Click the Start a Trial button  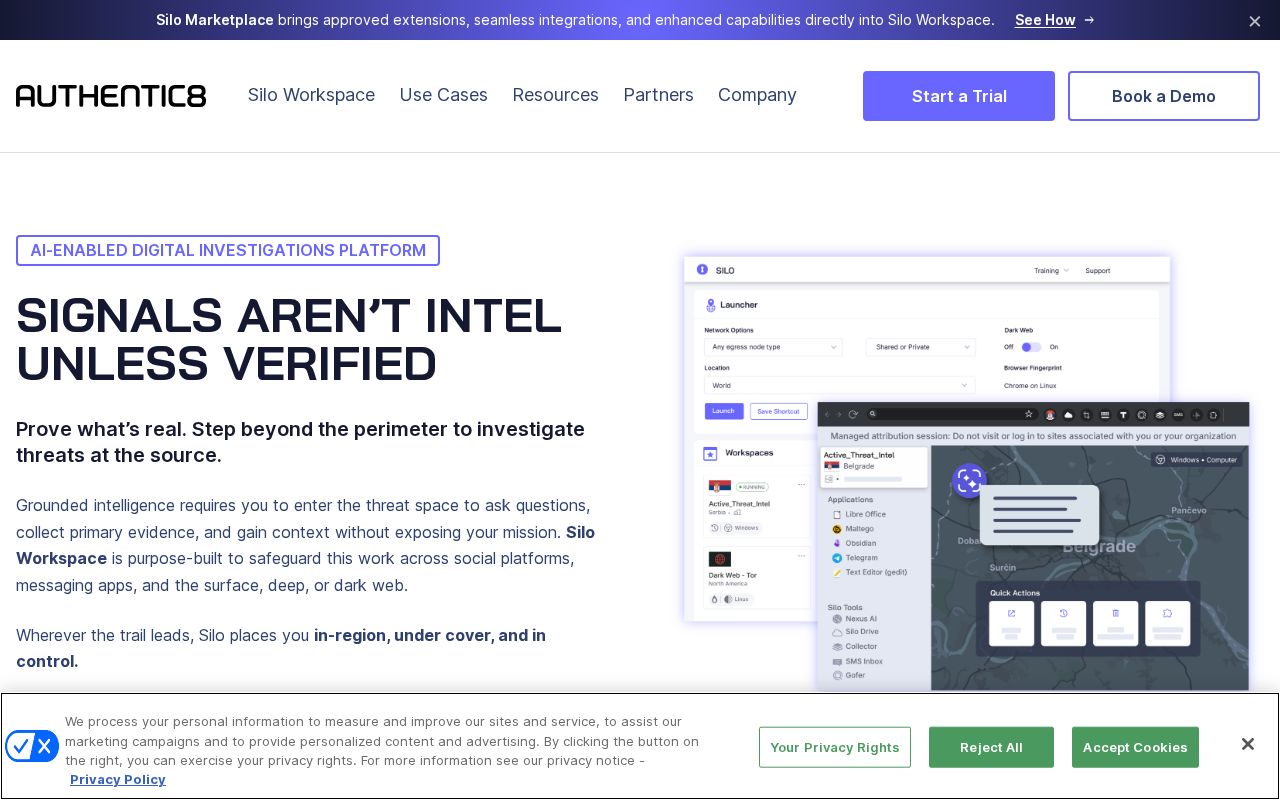[x=959, y=96]
